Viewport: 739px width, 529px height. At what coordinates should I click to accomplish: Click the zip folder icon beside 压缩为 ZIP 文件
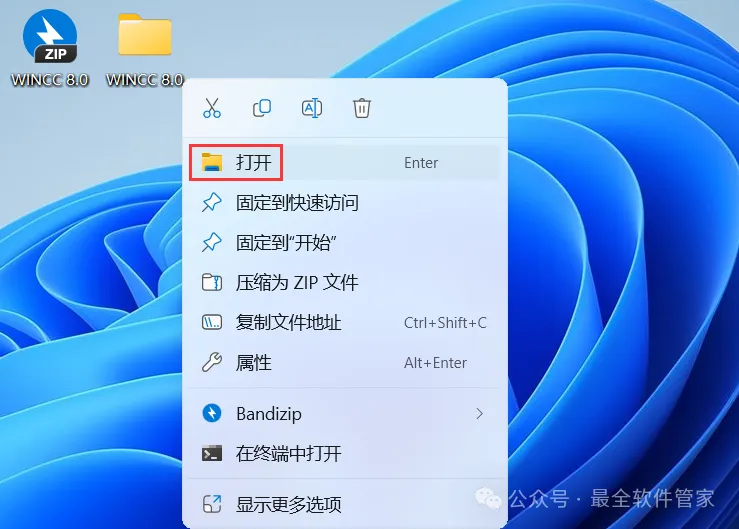point(212,283)
